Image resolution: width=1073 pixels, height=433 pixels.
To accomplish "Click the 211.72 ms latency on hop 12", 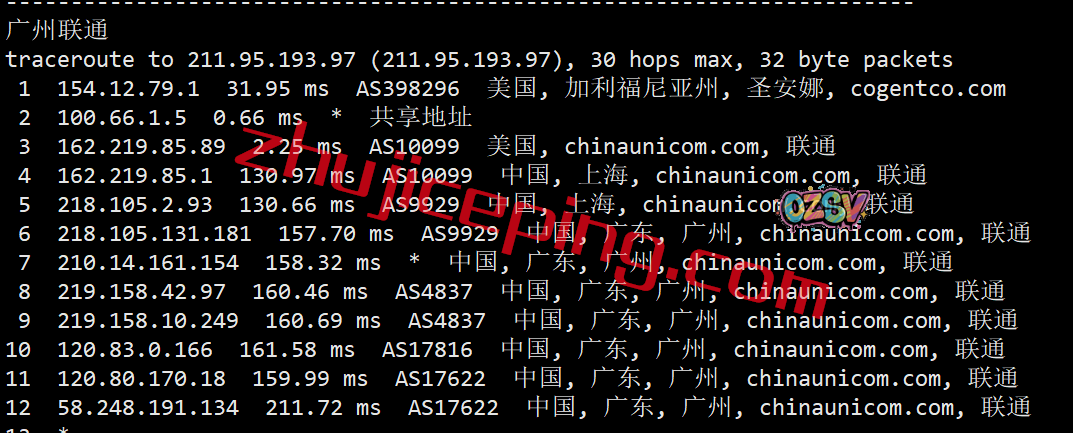I will click(323, 408).
